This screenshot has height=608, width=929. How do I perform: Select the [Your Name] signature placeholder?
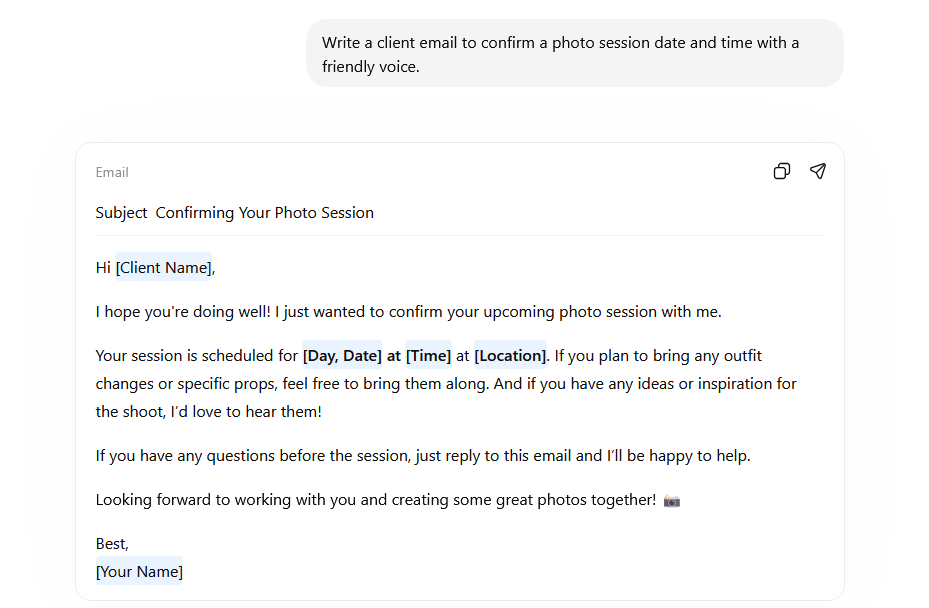pos(139,572)
